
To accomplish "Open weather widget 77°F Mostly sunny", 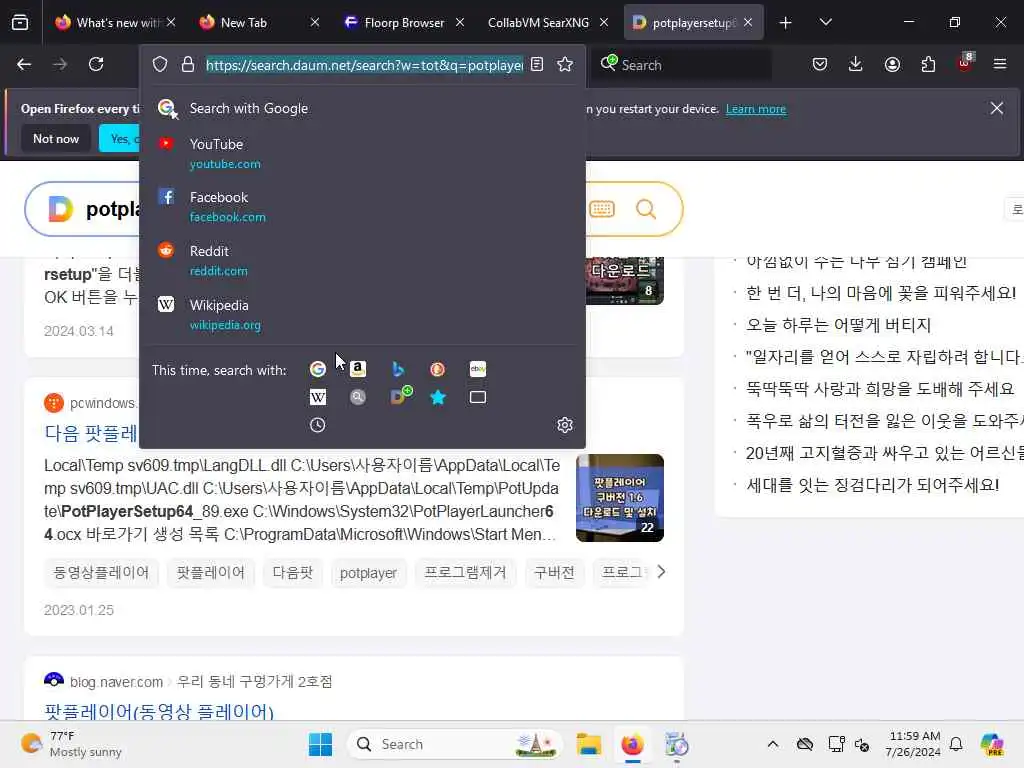I will pyautogui.click(x=71, y=744).
